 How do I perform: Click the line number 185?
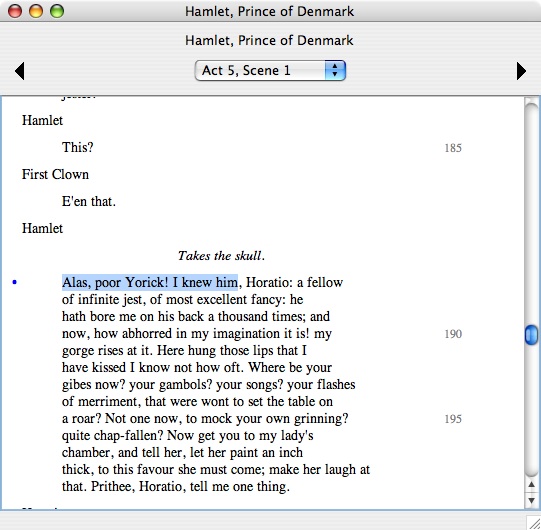pos(453,148)
